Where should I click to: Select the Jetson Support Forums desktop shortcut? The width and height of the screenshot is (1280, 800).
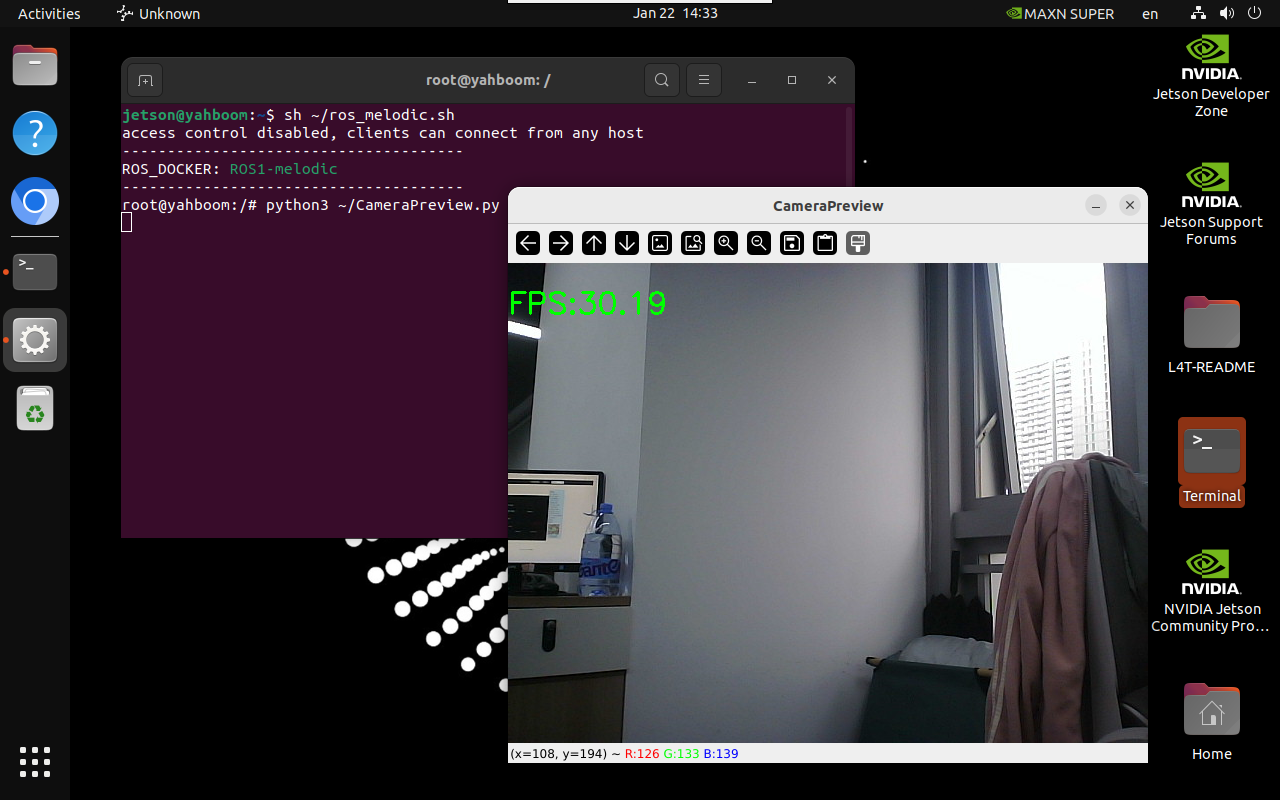pos(1211,205)
